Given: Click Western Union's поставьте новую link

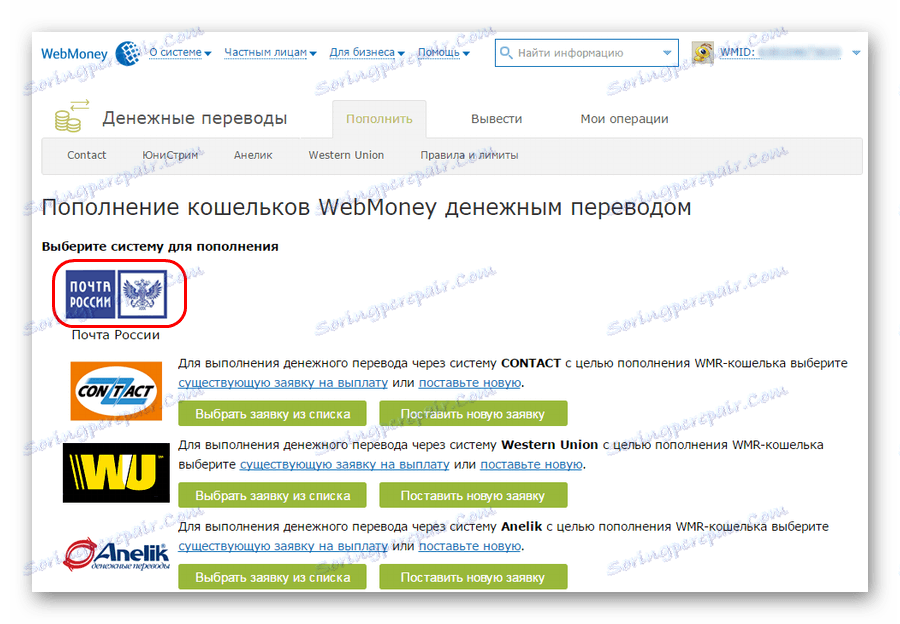Looking at the screenshot, I should tap(531, 464).
